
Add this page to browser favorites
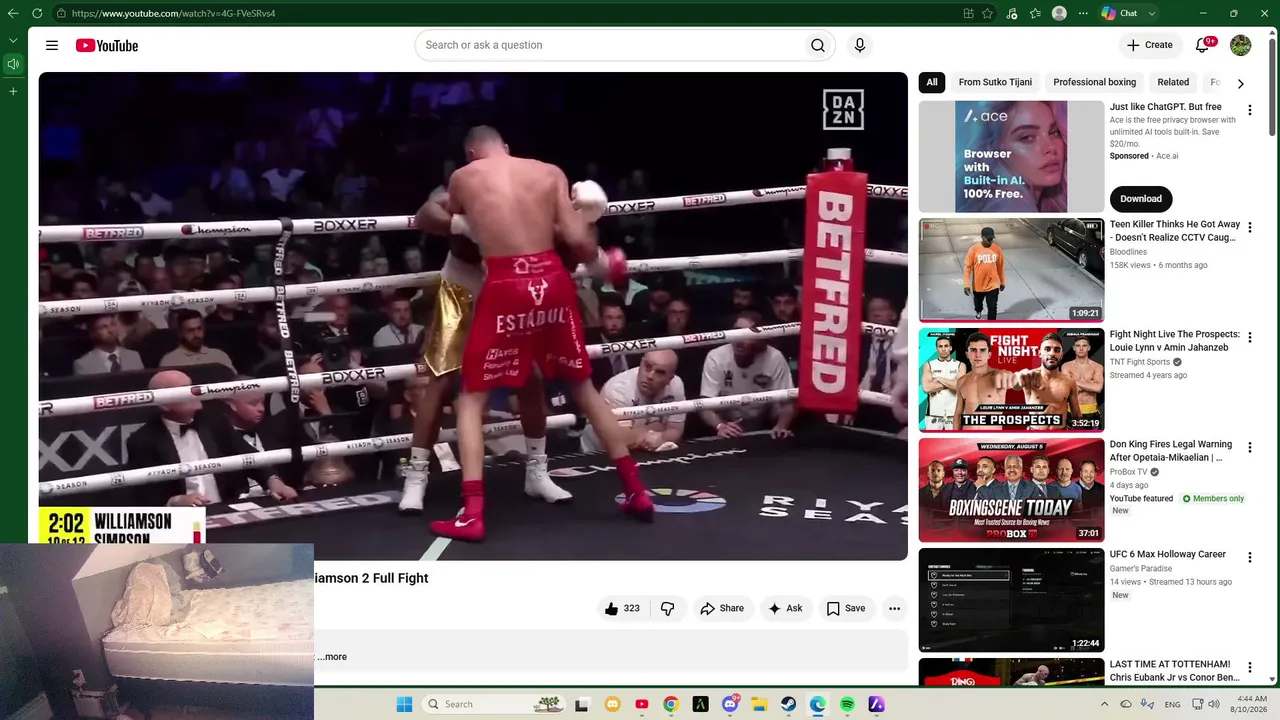[987, 13]
